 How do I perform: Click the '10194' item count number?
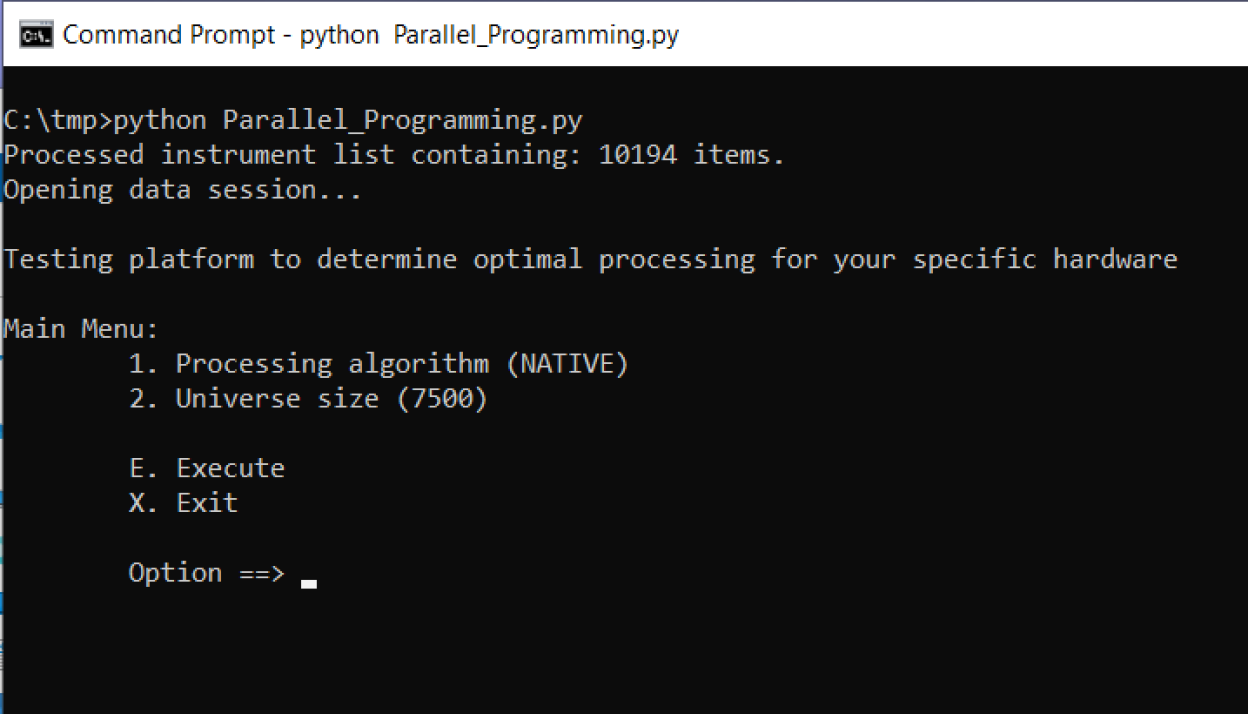point(637,155)
